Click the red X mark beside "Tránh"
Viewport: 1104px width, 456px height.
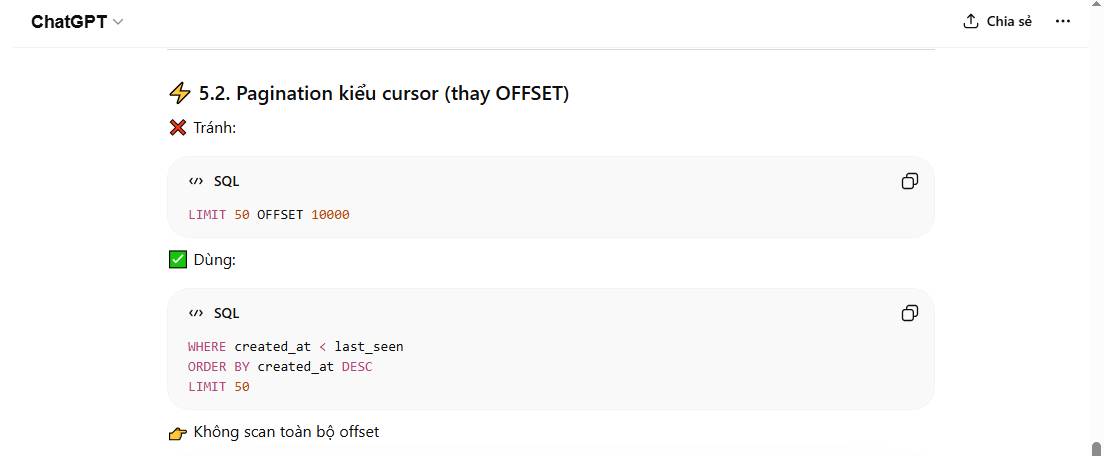178,127
